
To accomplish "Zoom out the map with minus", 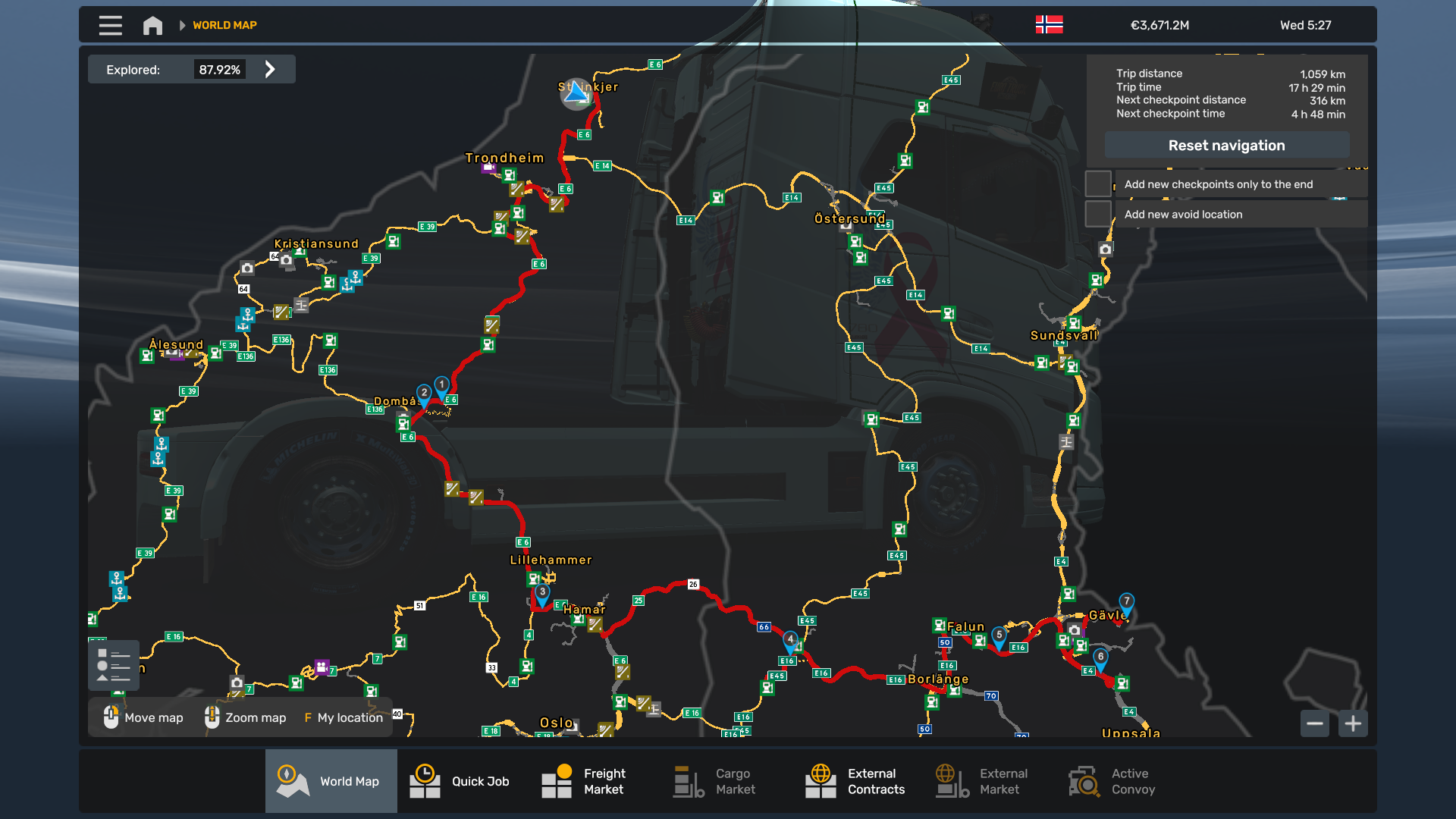I will 1314,723.
